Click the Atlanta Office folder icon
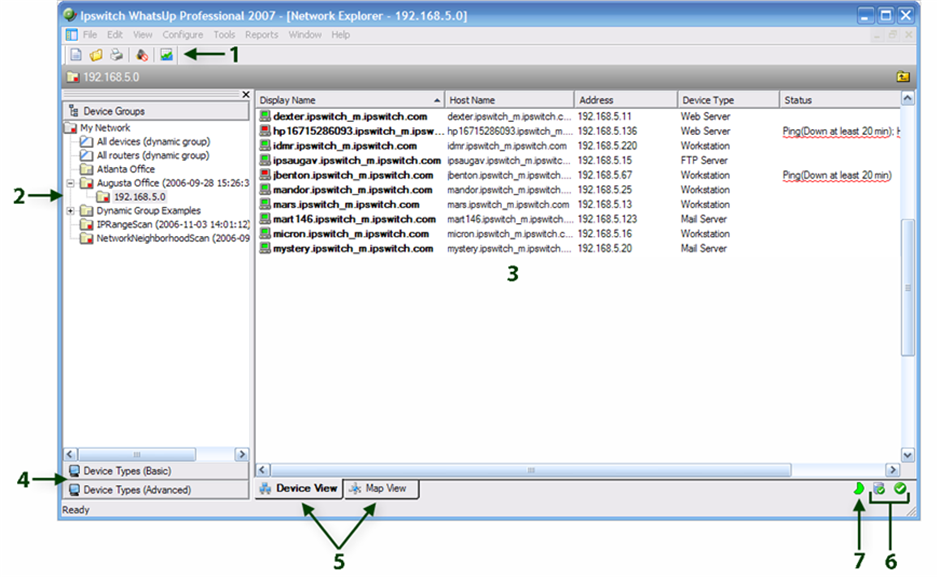 pyautogui.click(x=86, y=169)
